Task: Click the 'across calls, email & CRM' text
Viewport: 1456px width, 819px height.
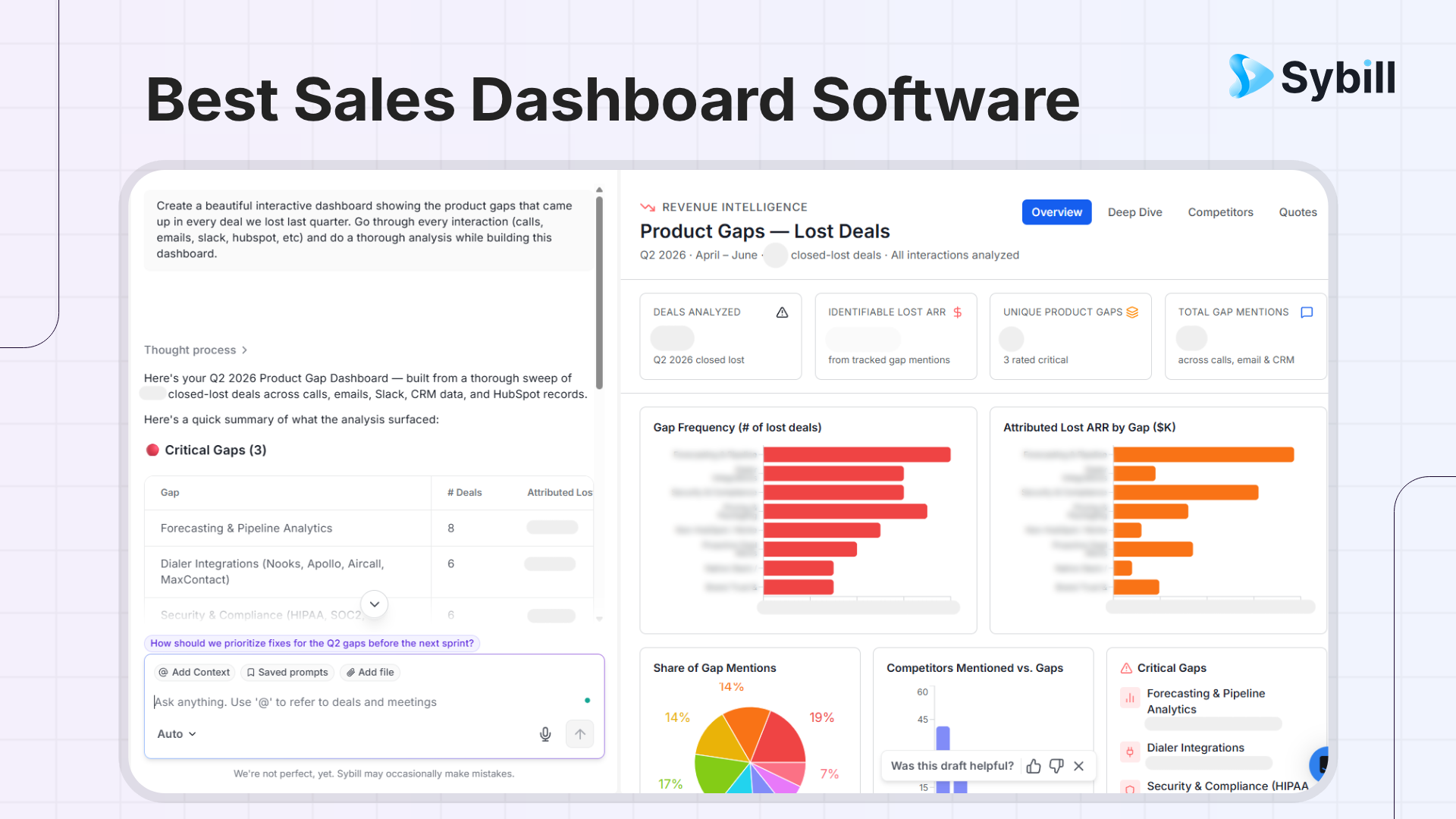Action: [1236, 360]
